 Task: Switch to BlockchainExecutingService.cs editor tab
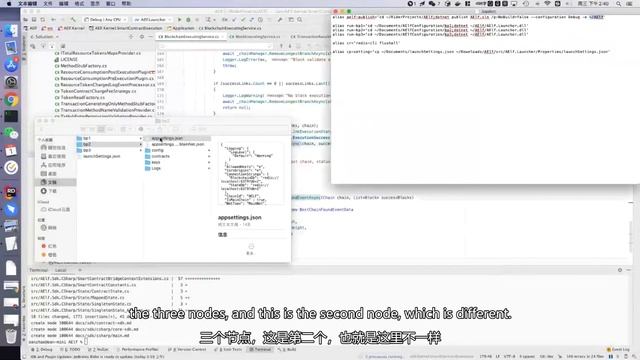coord(191,37)
